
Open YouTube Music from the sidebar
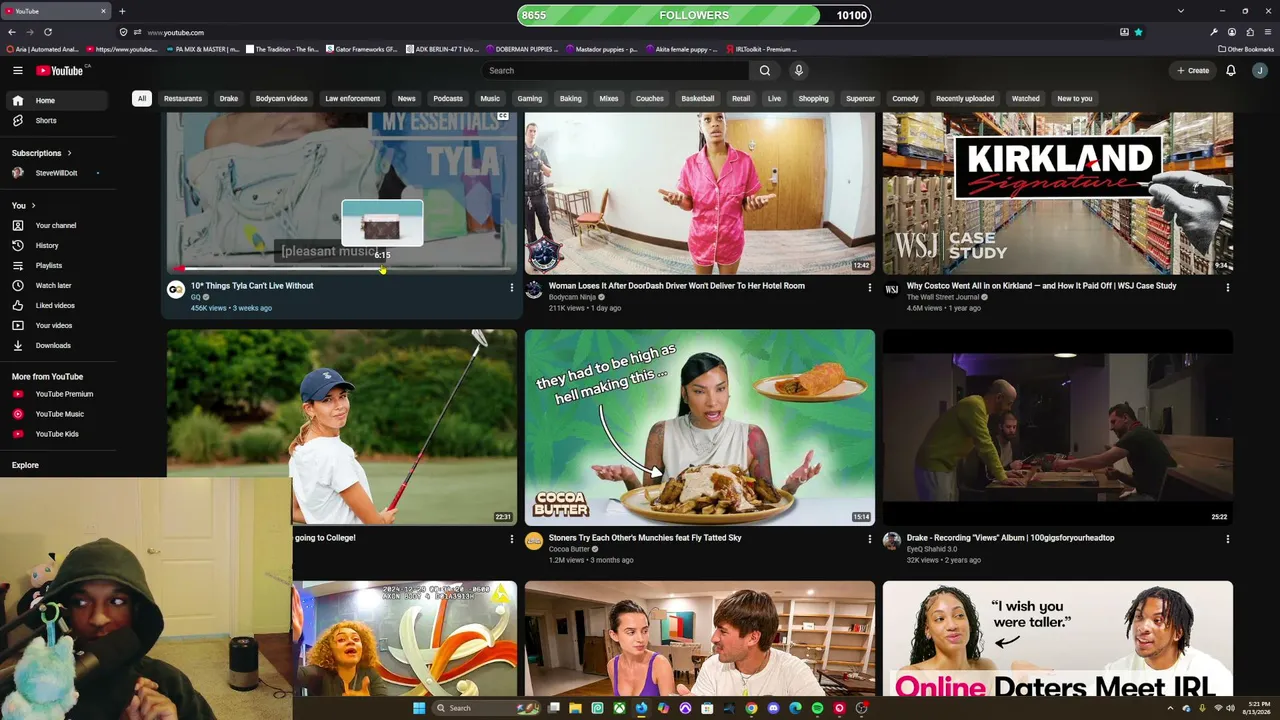point(58,414)
